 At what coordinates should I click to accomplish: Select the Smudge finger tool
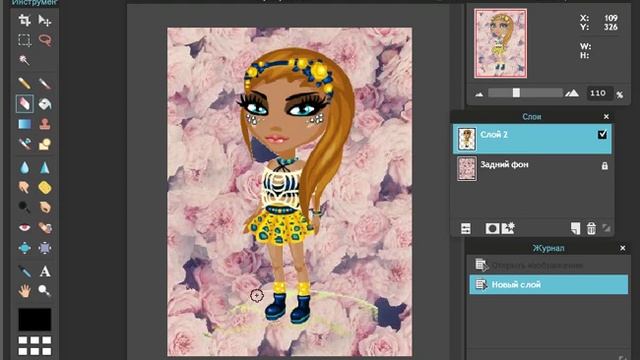24,187
